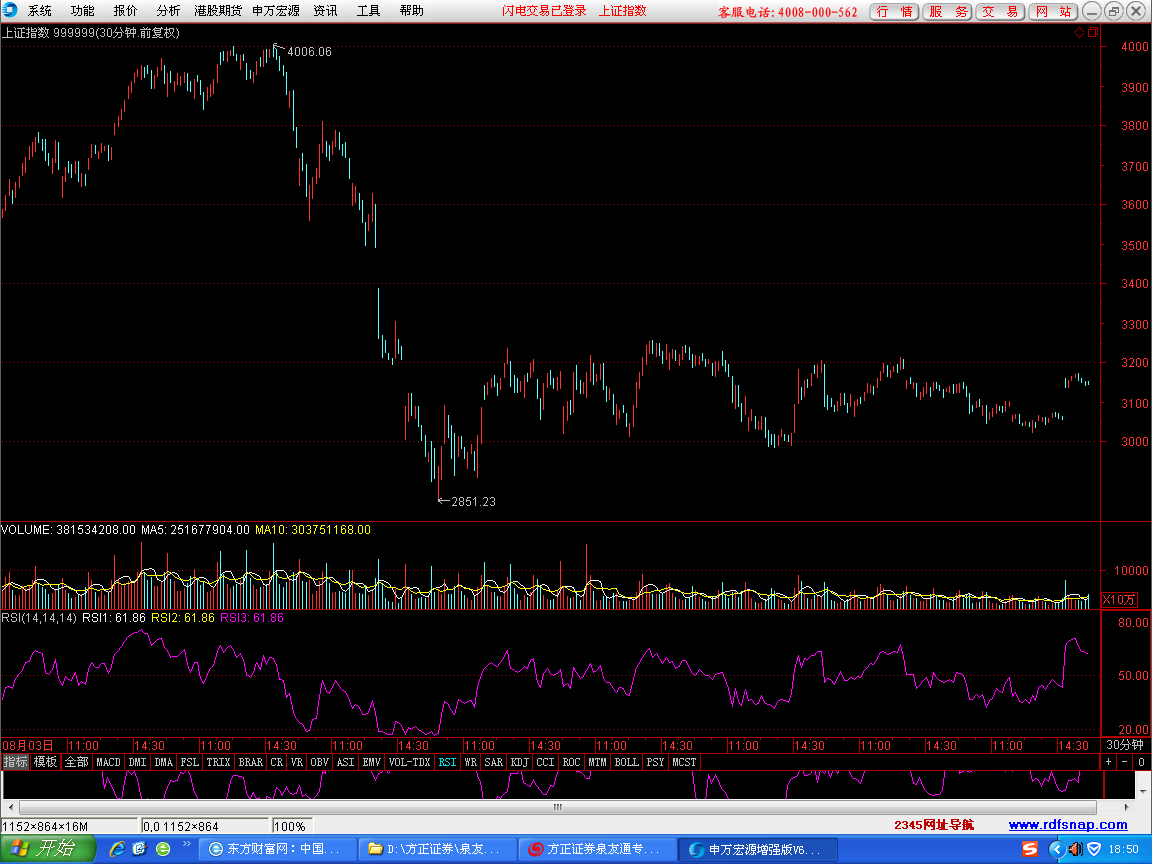Switch to the KDJ indicator

coord(519,762)
